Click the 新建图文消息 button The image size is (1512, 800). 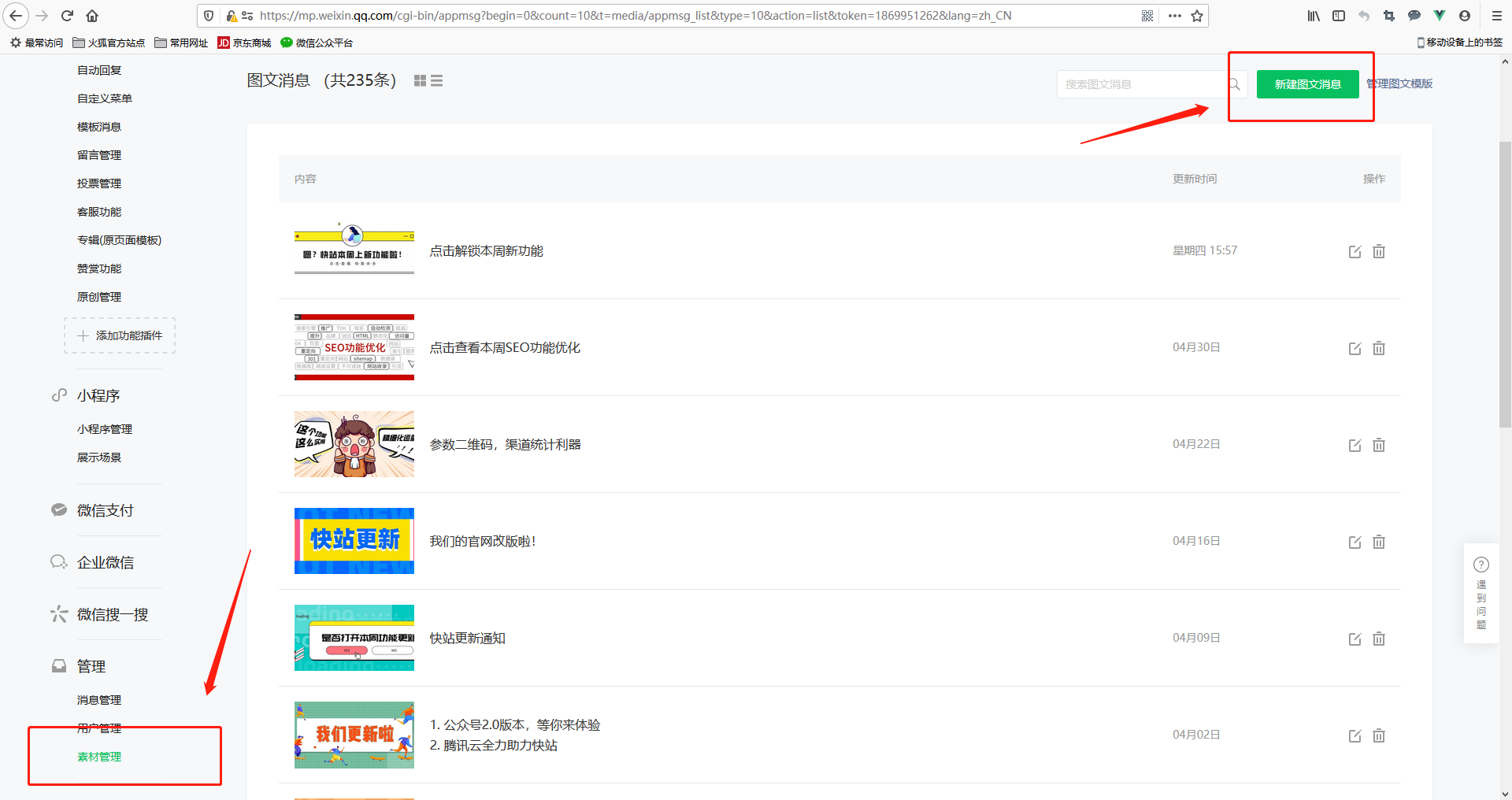pos(1307,84)
